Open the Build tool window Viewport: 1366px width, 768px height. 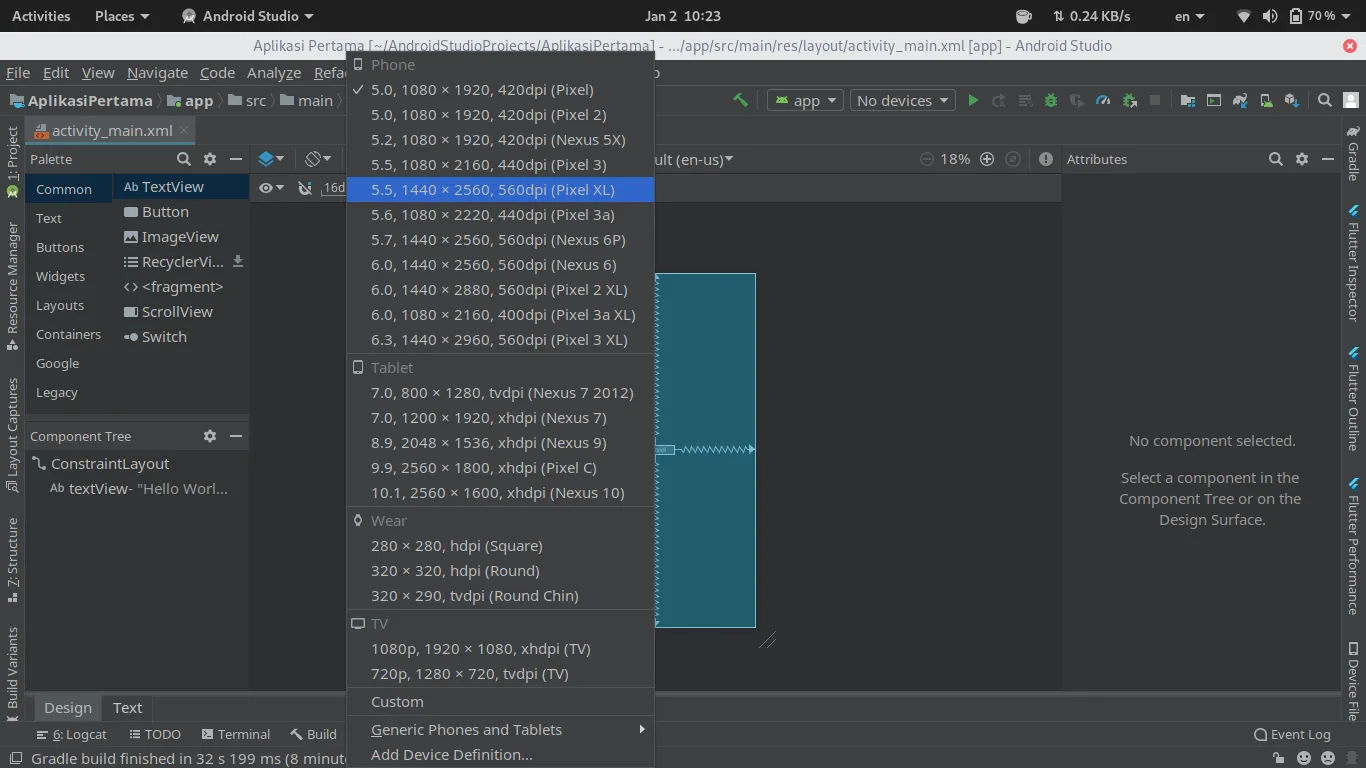(x=313, y=734)
